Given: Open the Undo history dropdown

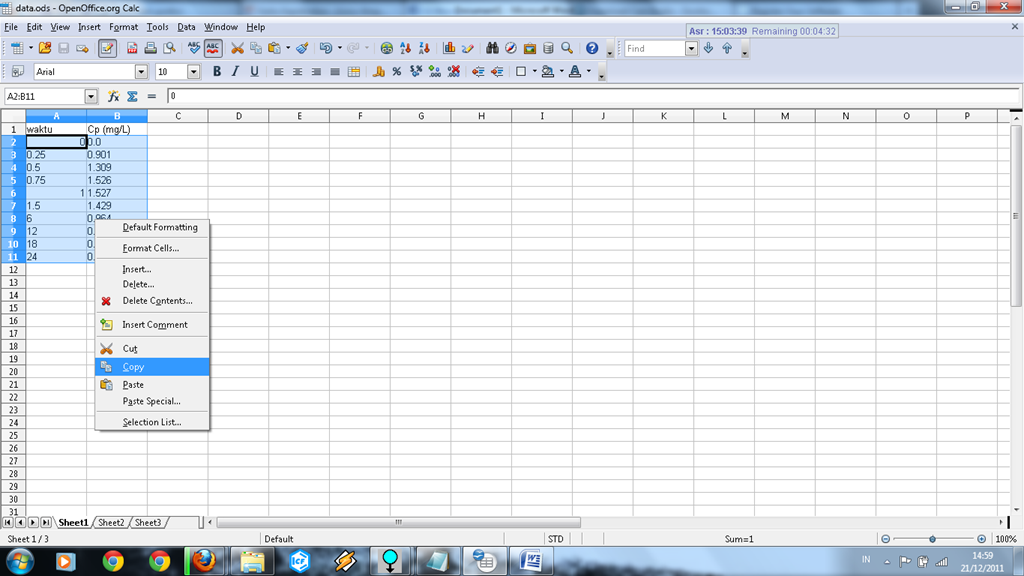Looking at the screenshot, I should [340, 48].
